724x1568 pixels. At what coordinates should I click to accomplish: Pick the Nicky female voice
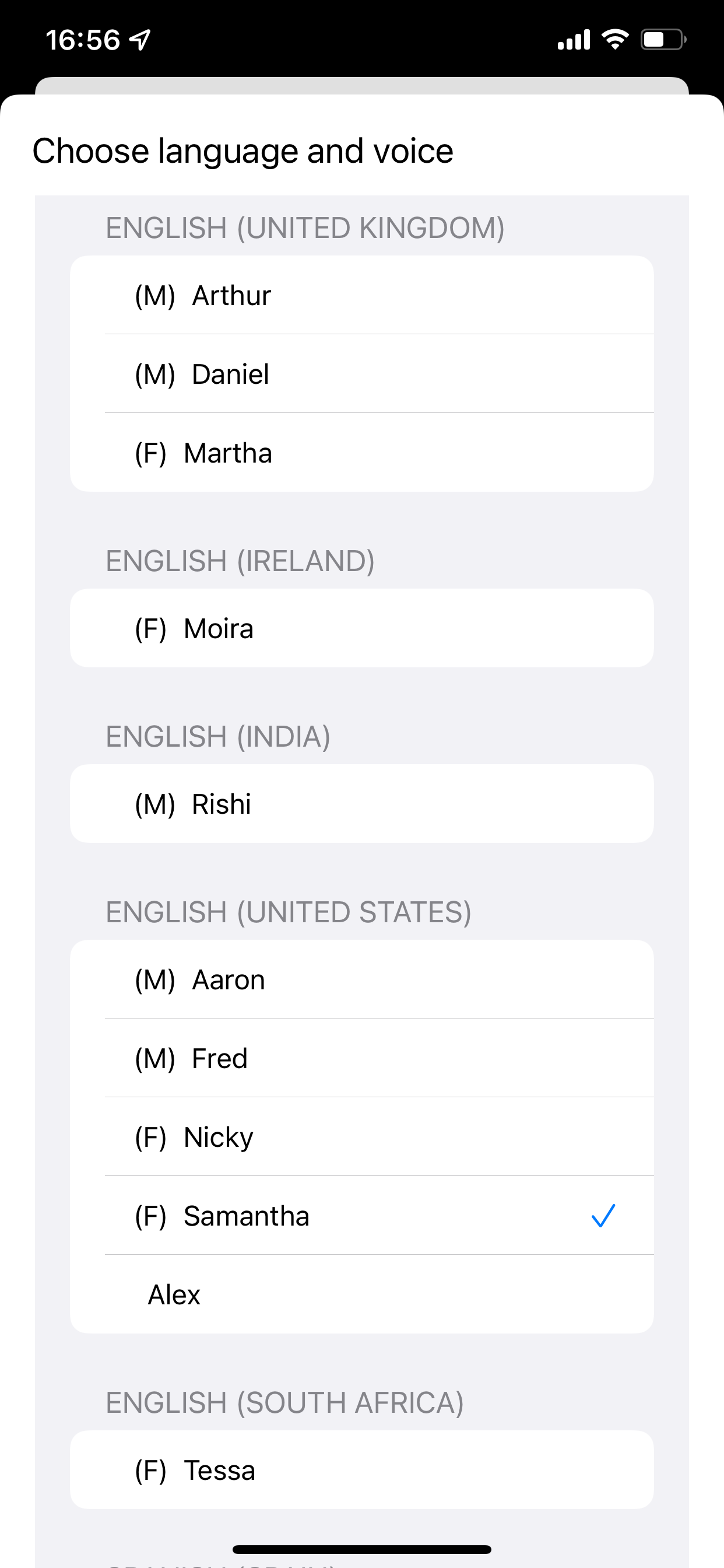[x=361, y=1136]
